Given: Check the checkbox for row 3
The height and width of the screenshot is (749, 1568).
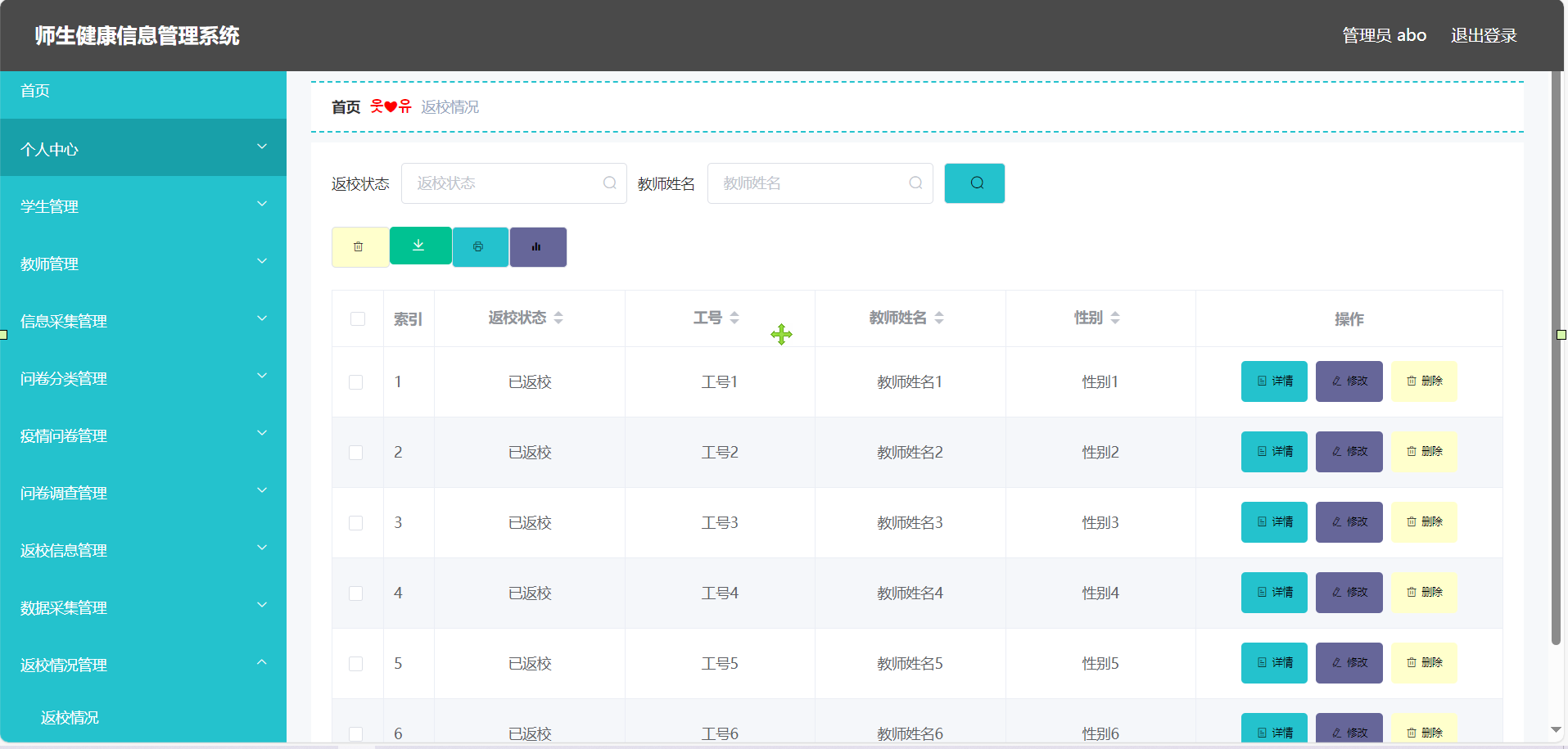Looking at the screenshot, I should [x=355, y=523].
